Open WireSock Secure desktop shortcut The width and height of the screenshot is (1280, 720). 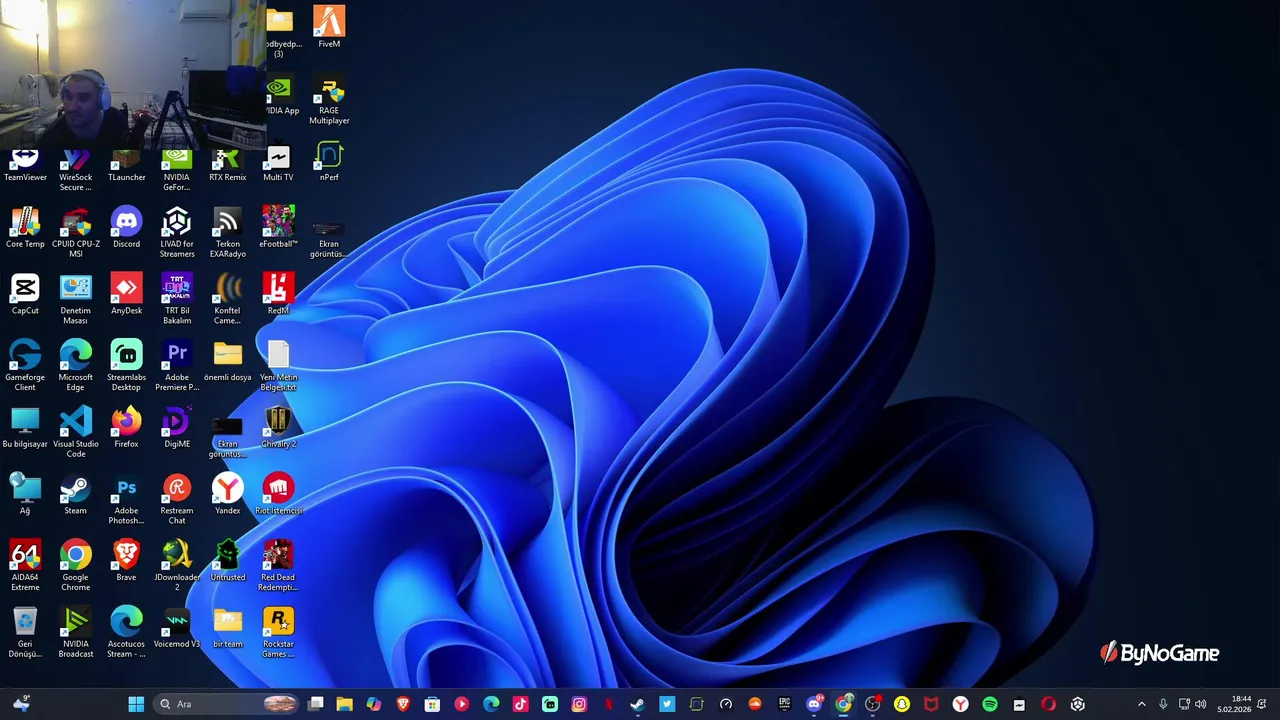pos(75,170)
